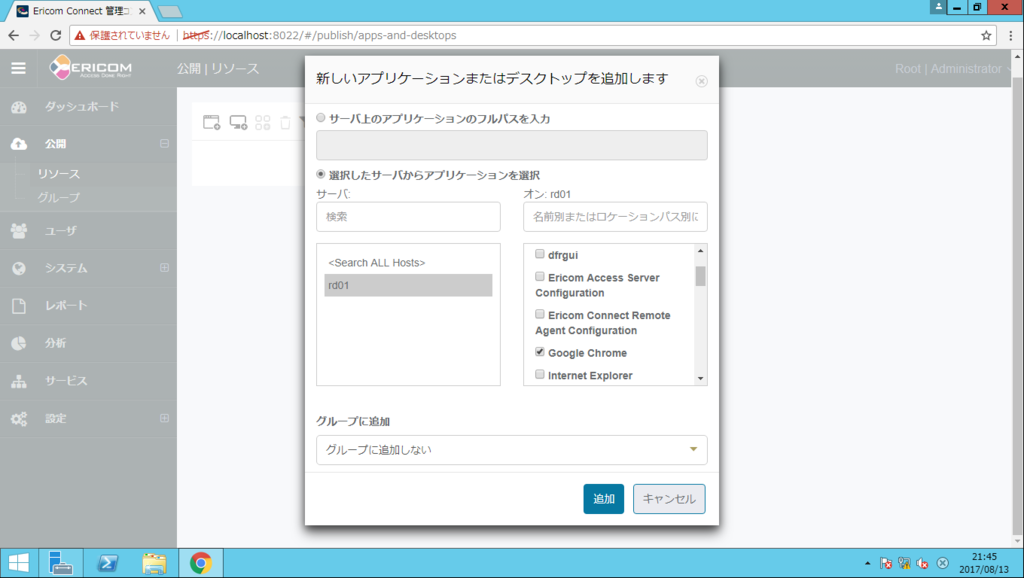
Task: Select the rd01 server entry
Action: click(x=408, y=285)
